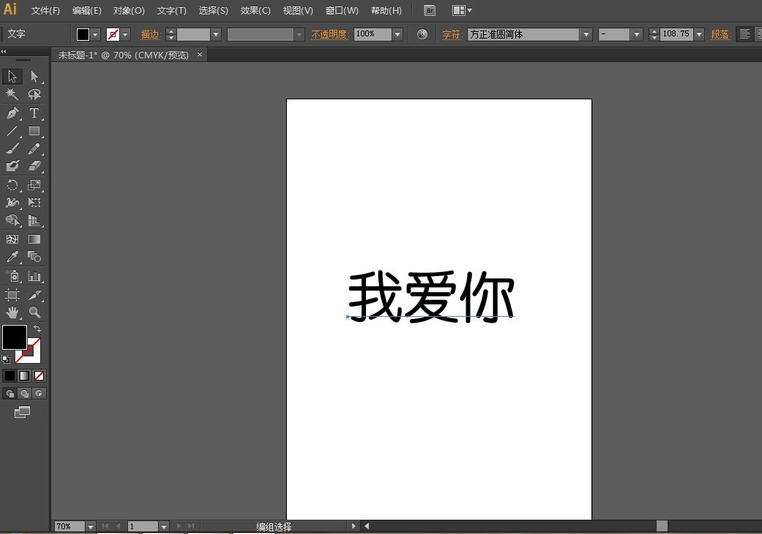Viewport: 762px width, 534px height.
Task: Open the 文件(F) menu
Action: click(45, 10)
